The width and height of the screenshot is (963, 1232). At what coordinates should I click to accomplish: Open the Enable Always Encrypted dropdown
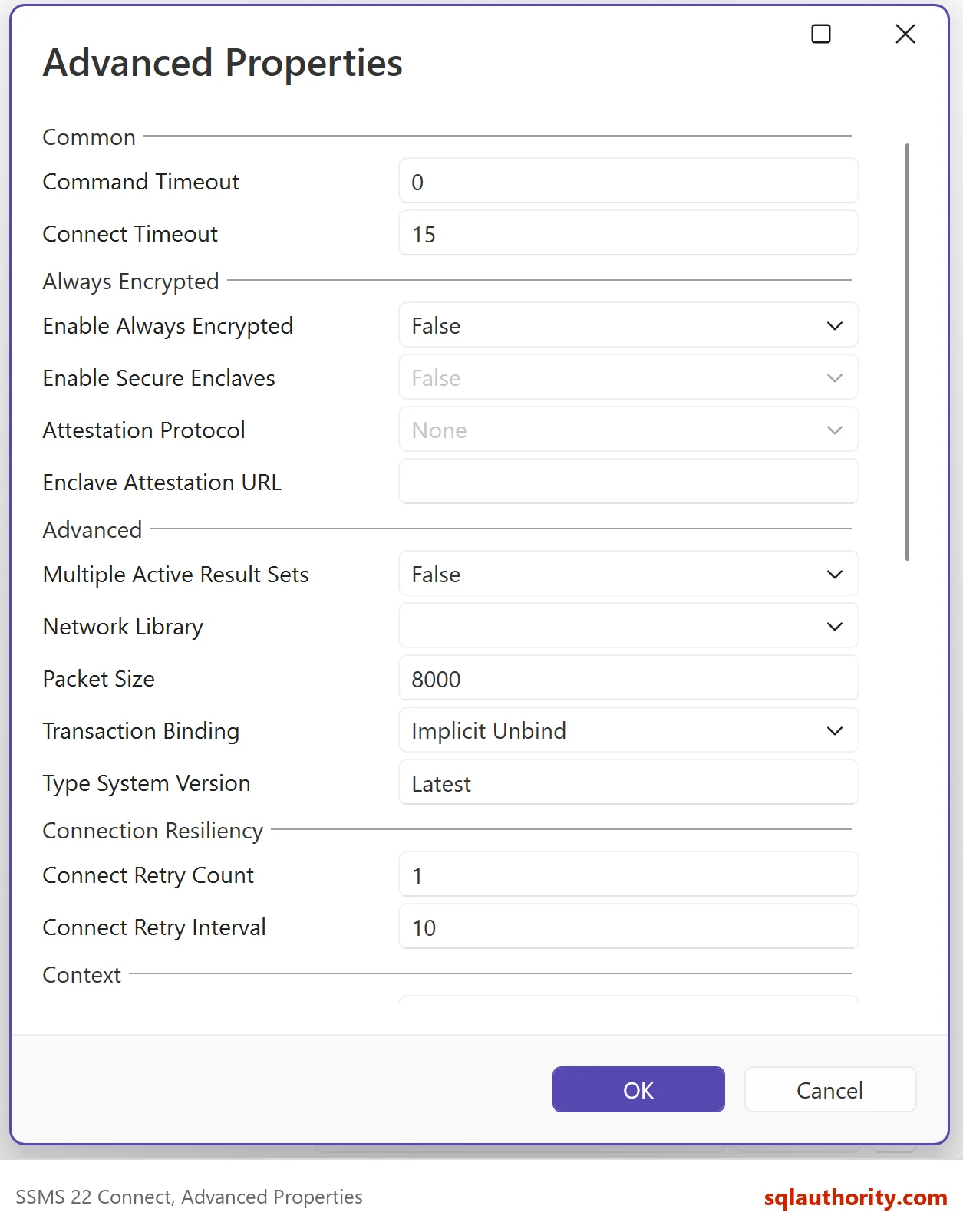pos(628,325)
